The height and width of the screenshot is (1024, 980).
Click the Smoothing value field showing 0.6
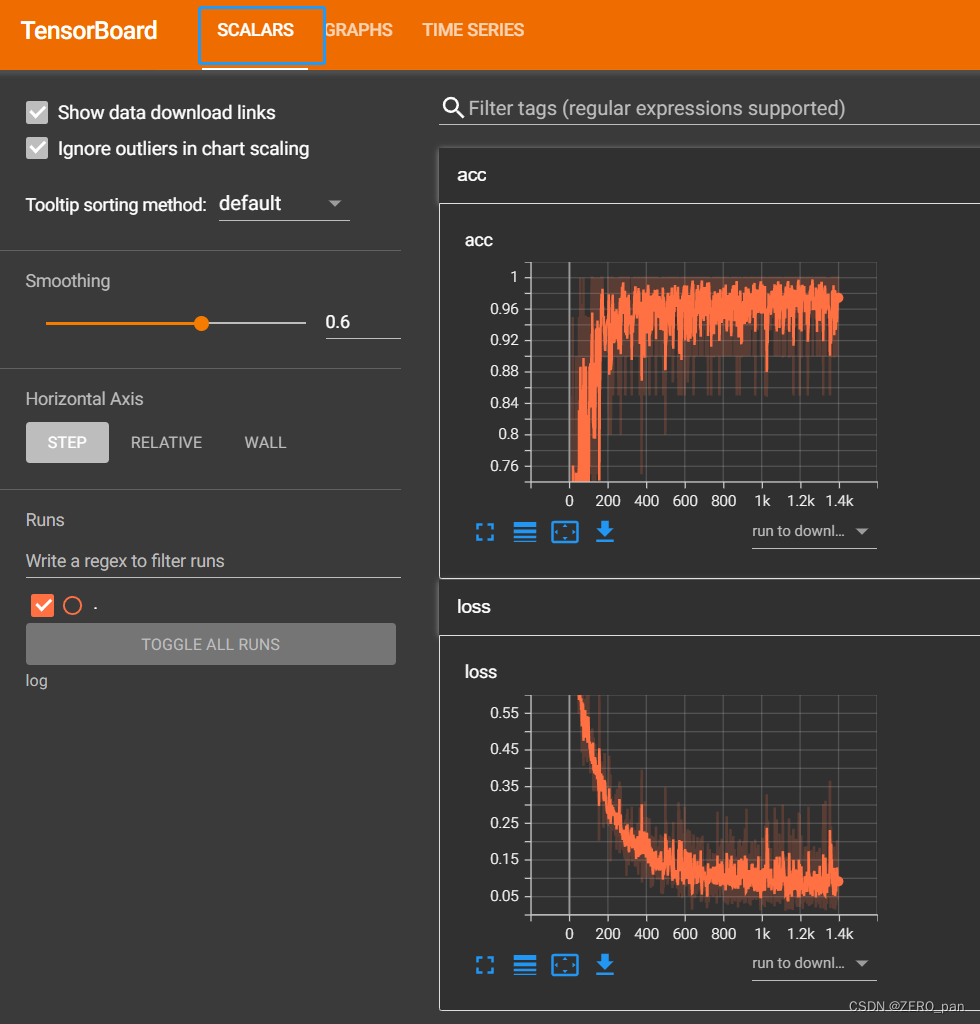pyautogui.click(x=363, y=322)
